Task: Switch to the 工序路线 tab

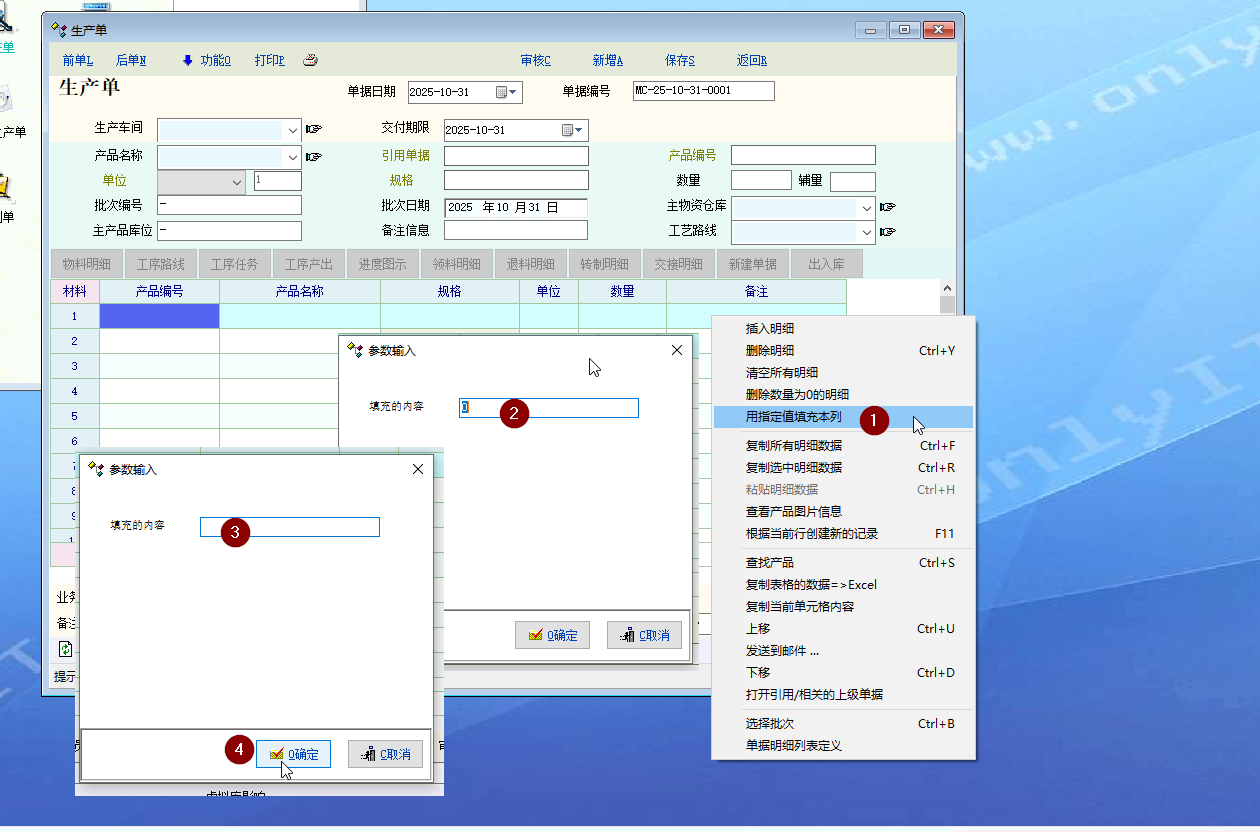Action: point(160,264)
